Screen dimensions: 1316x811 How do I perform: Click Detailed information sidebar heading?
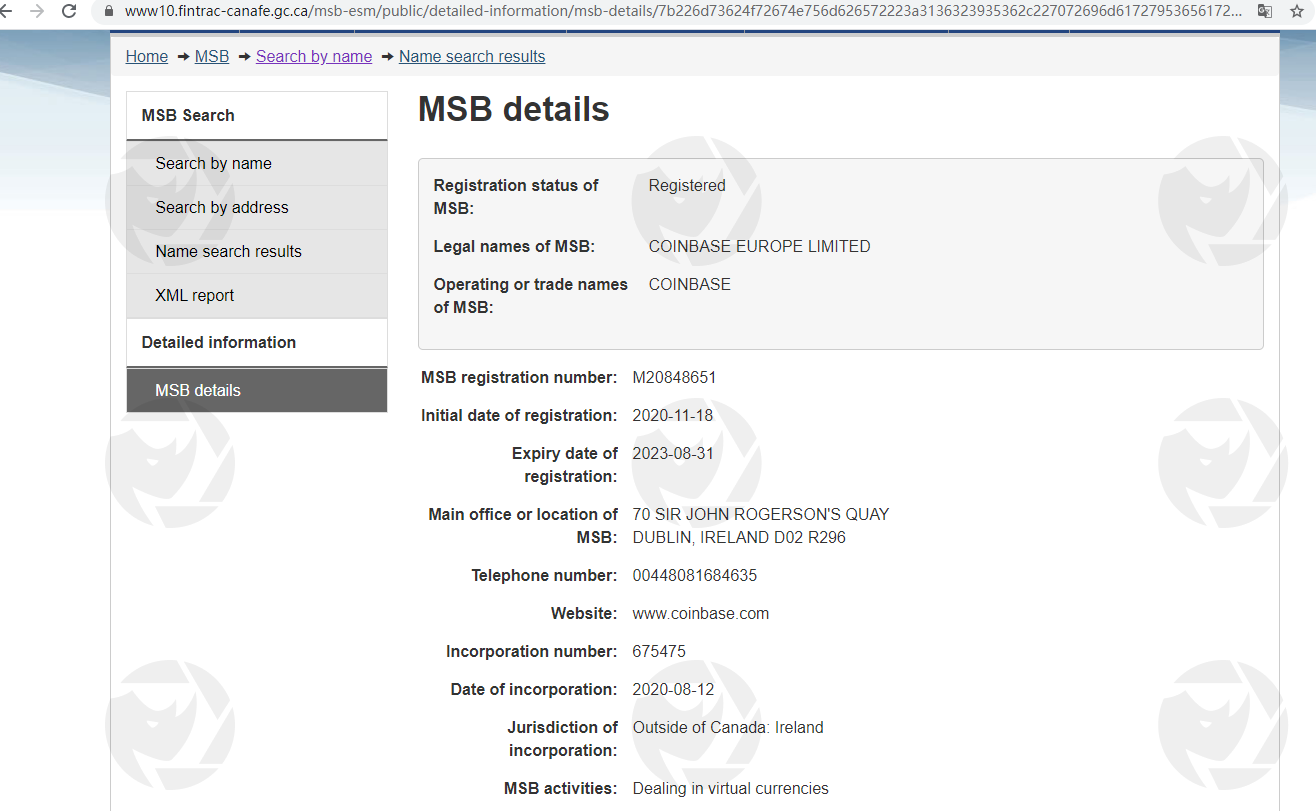(219, 342)
